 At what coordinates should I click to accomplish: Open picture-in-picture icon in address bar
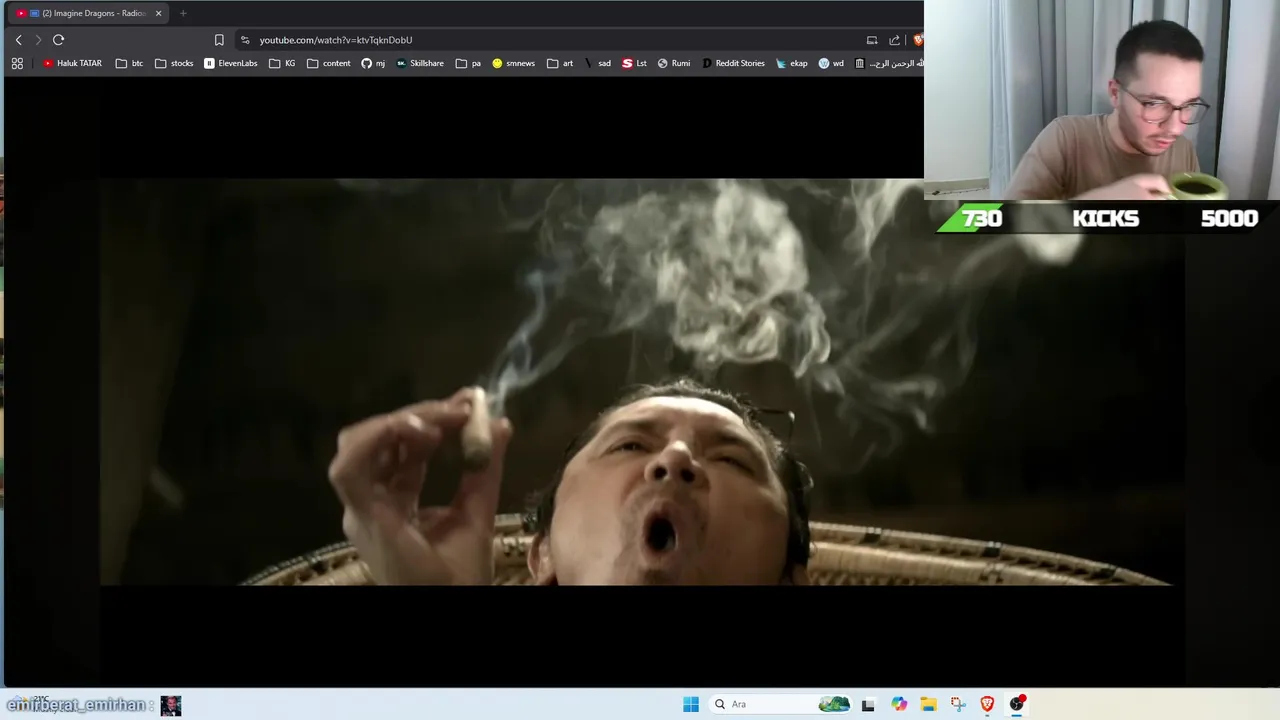pos(872,40)
